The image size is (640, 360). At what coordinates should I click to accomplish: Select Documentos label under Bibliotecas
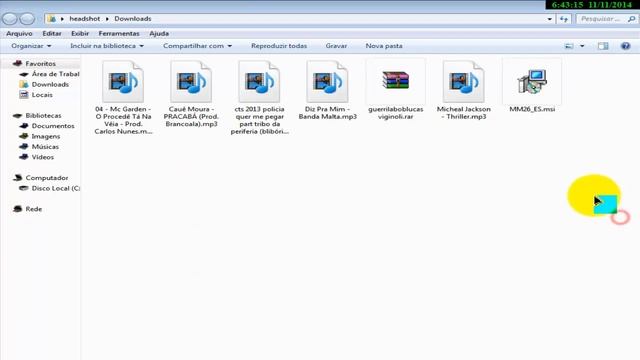(x=53, y=126)
